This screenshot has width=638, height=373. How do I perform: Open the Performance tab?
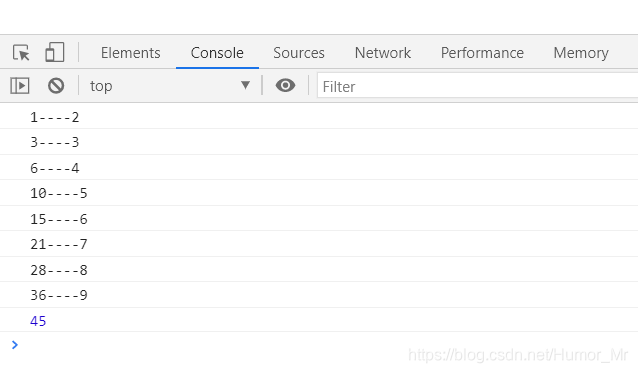pos(482,53)
